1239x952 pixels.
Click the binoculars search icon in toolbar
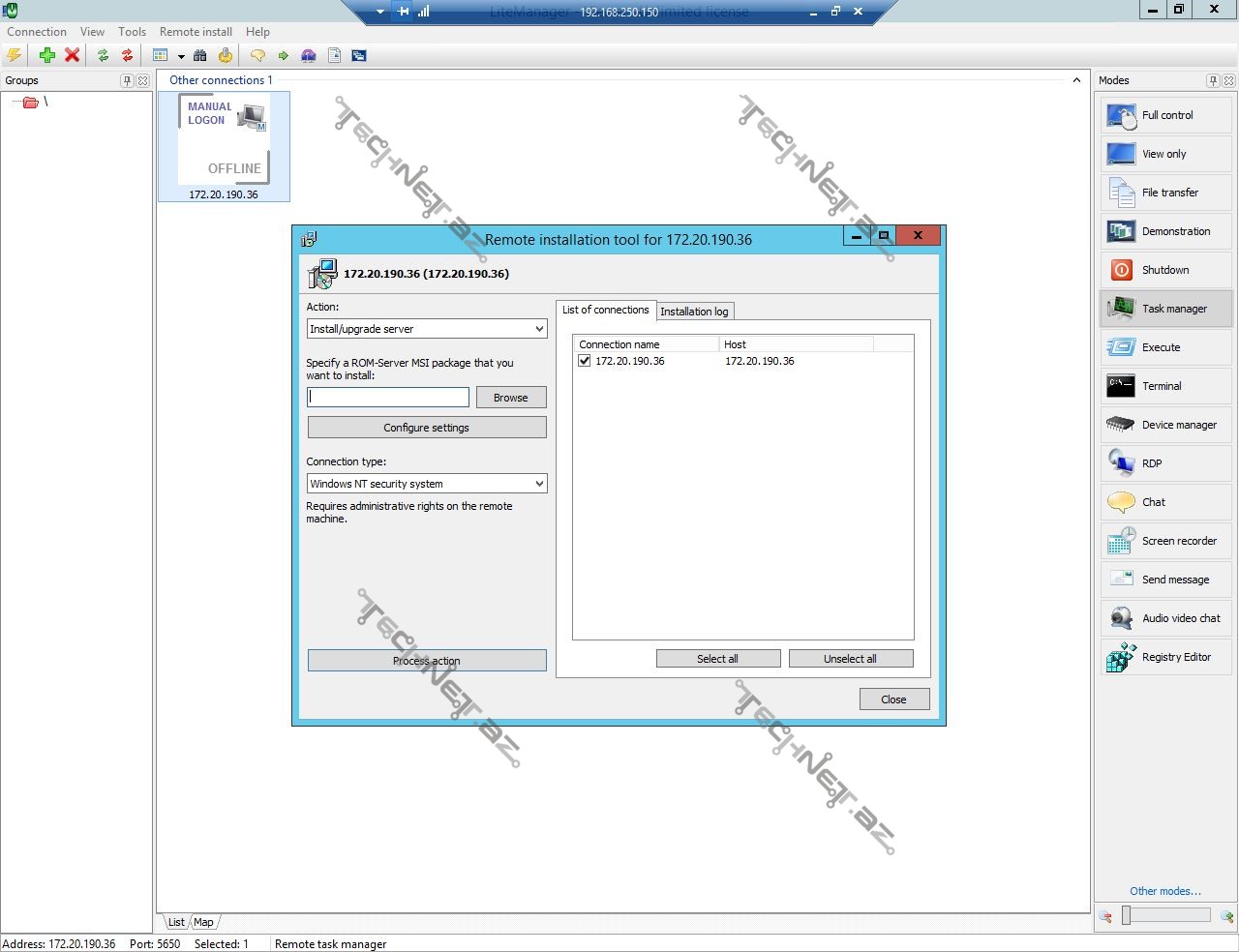click(x=200, y=55)
